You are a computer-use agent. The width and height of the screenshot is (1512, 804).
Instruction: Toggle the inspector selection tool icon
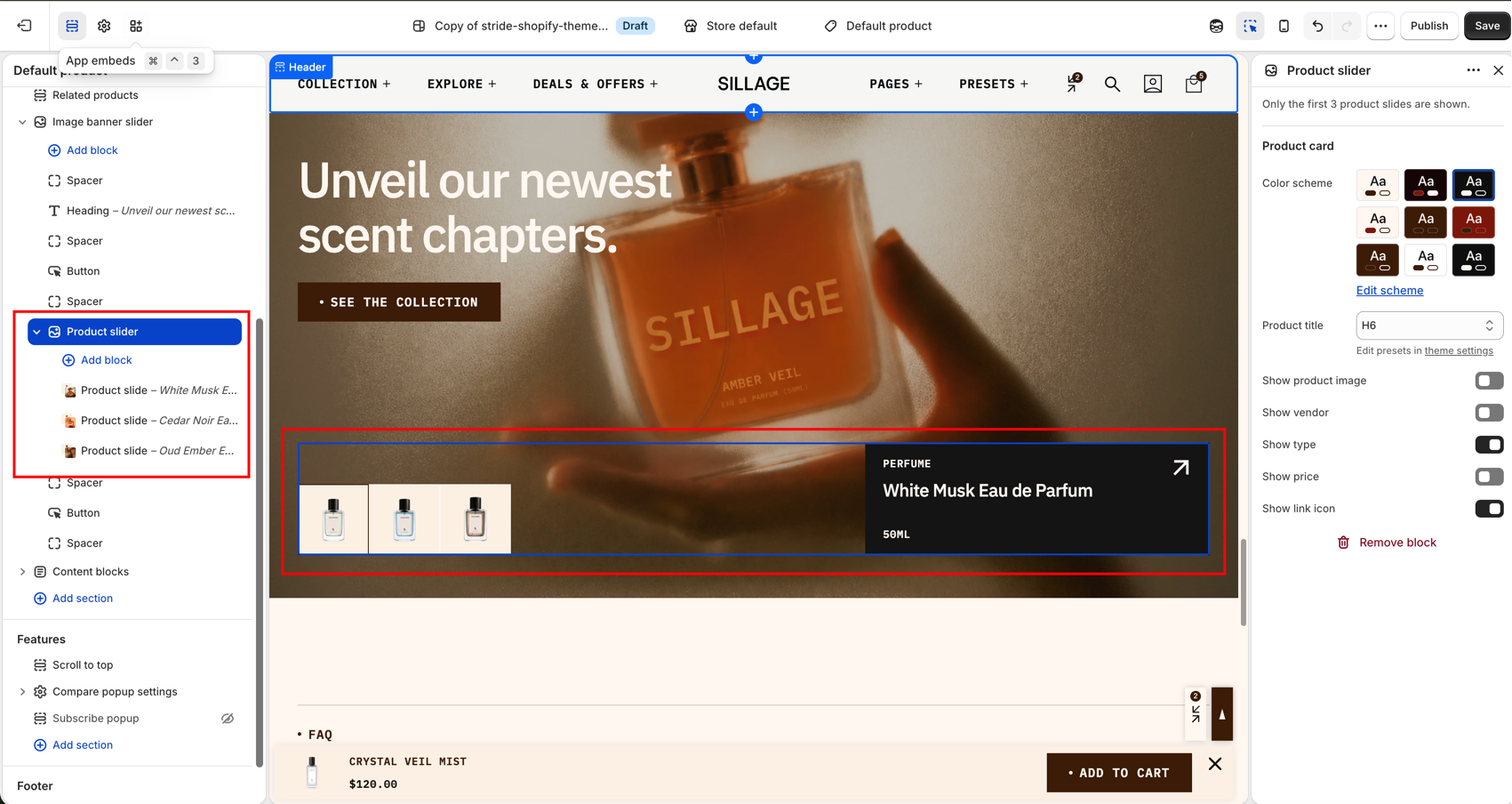click(1250, 26)
